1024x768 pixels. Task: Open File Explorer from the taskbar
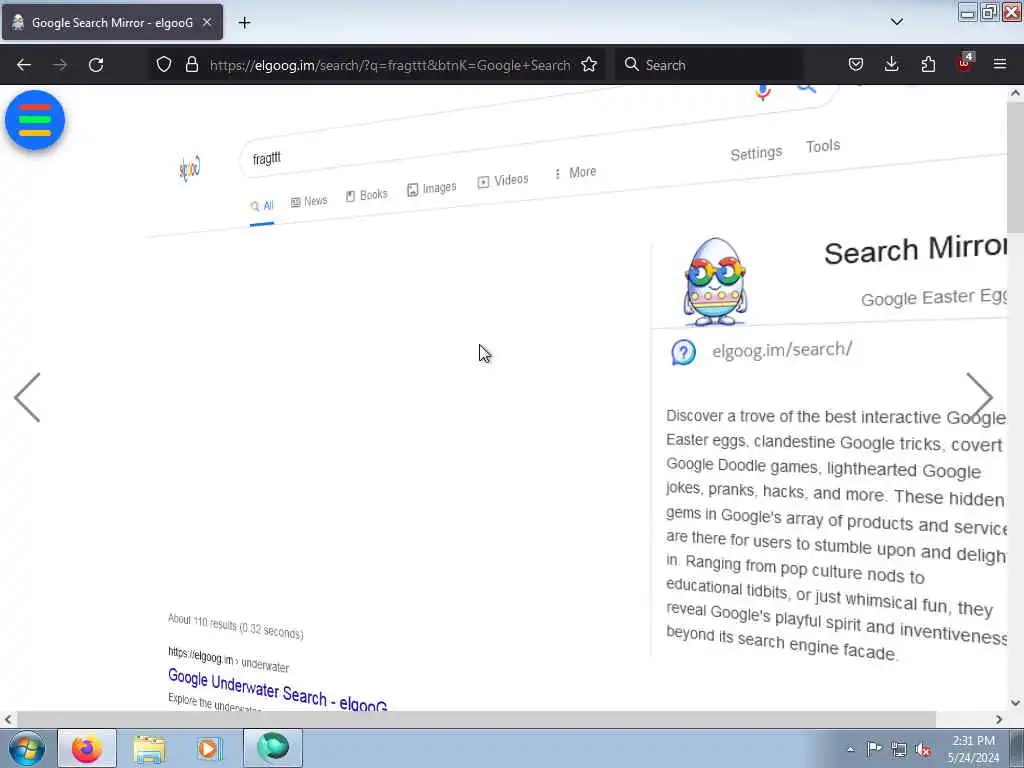(x=149, y=748)
